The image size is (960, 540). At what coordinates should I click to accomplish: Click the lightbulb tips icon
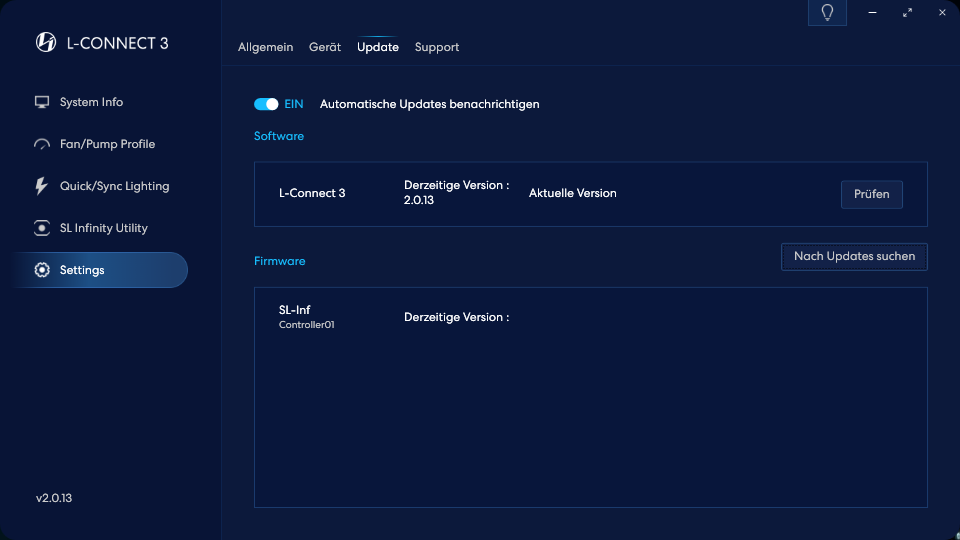[x=827, y=12]
